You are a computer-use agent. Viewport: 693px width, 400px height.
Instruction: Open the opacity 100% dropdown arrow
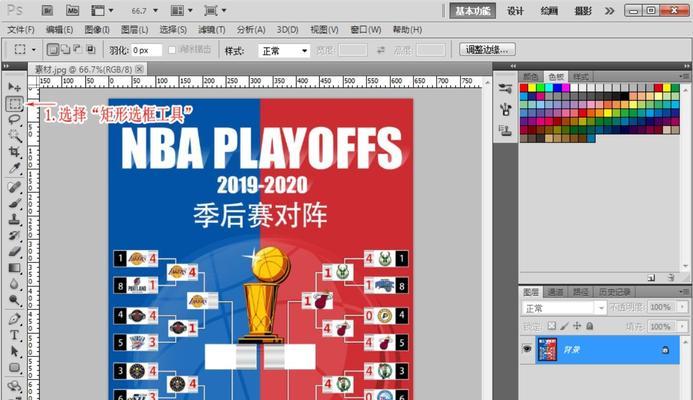pos(683,307)
